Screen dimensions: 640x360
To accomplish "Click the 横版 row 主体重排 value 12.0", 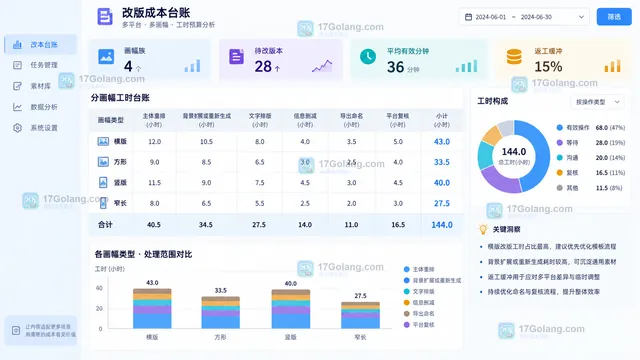I will point(154,142).
